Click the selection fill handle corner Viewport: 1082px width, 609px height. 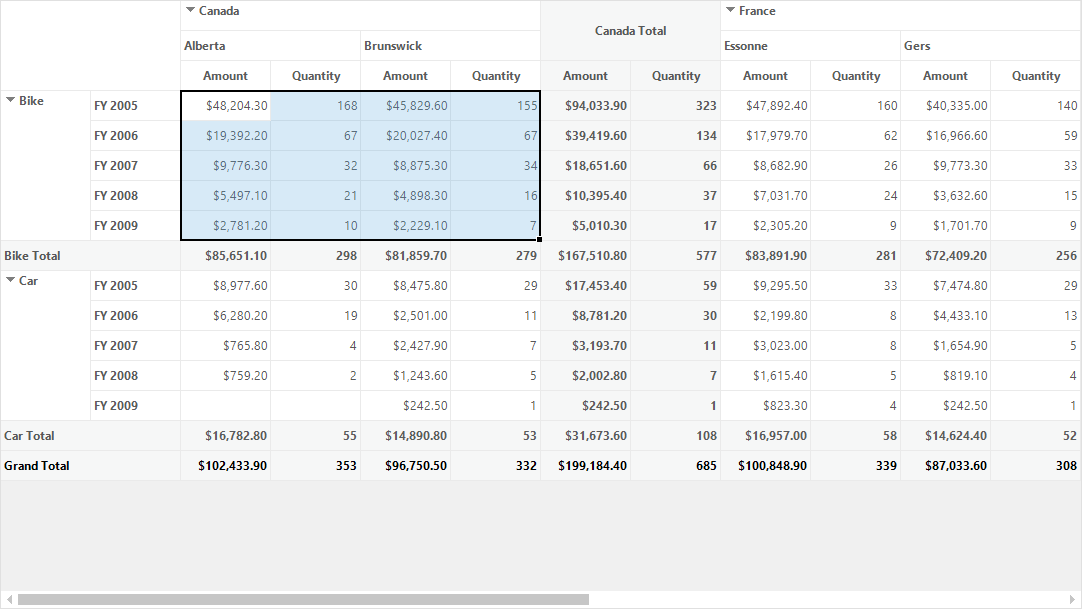pyautogui.click(x=539, y=239)
